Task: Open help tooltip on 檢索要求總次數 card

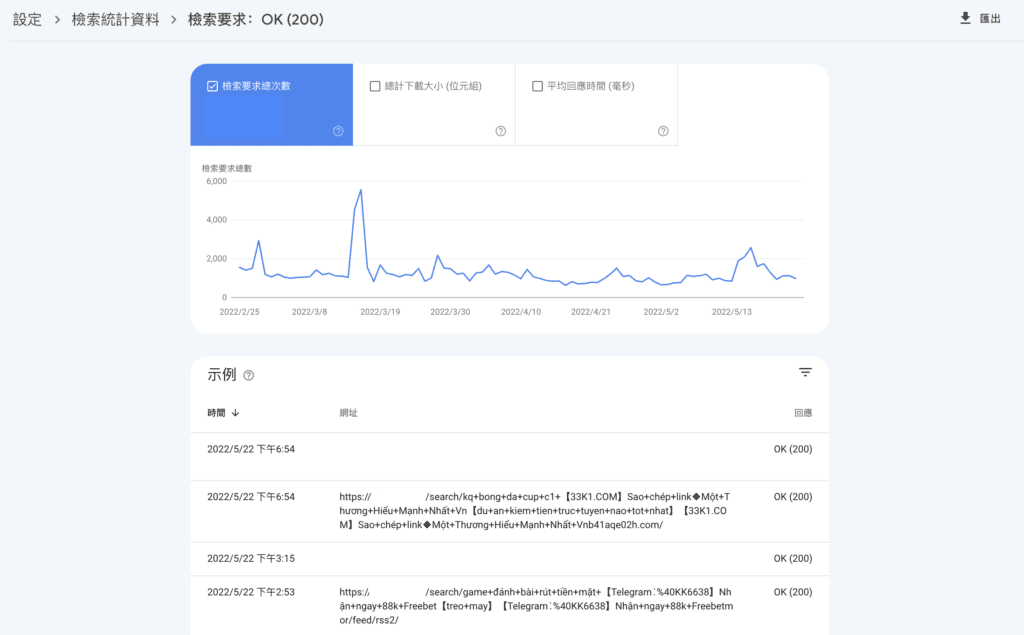Action: tap(338, 131)
